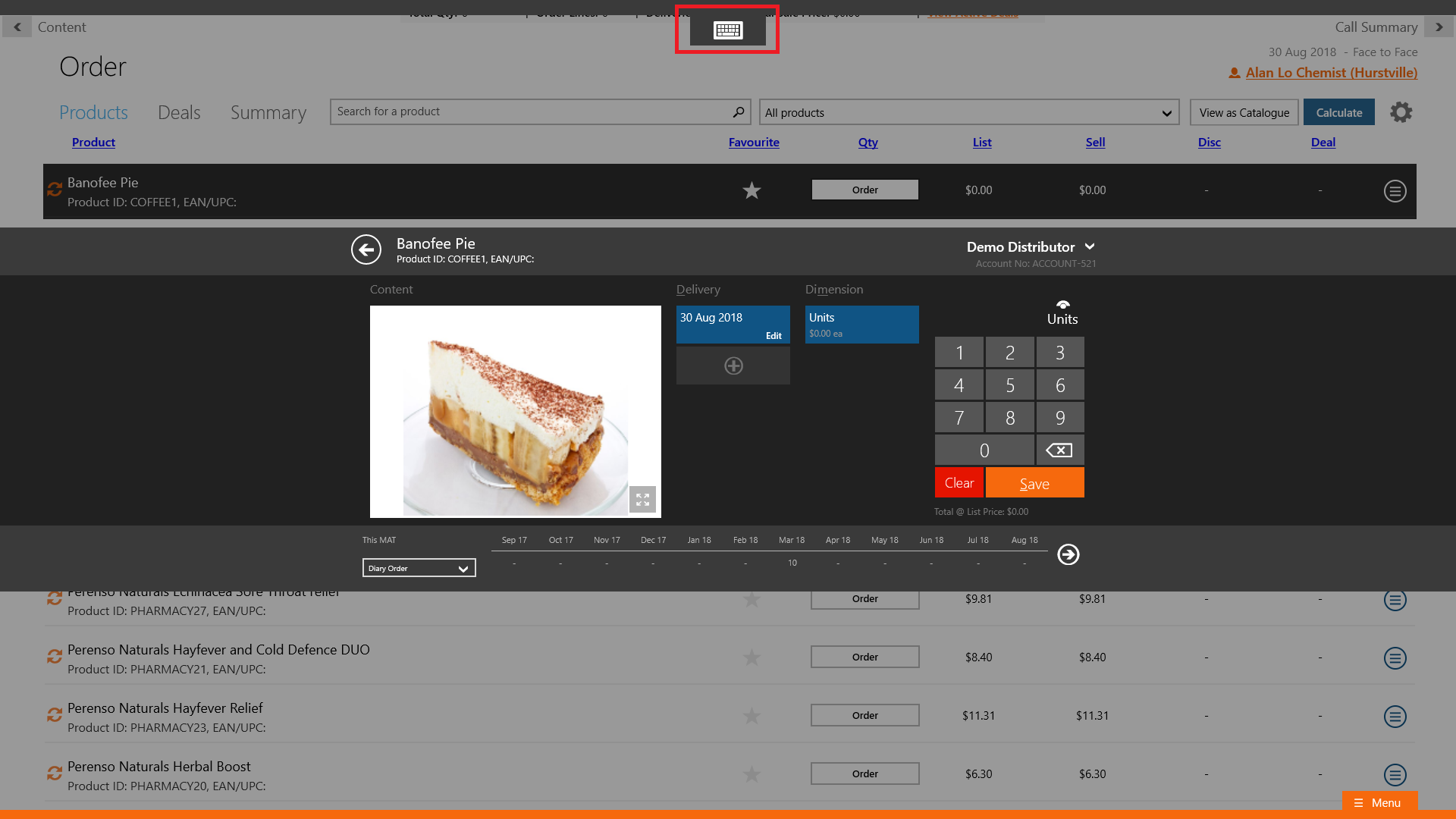Image resolution: width=1456 pixels, height=819 pixels.
Task: Click refresh icon for Perenso Naturals Hayfever Relief
Action: coord(55,714)
